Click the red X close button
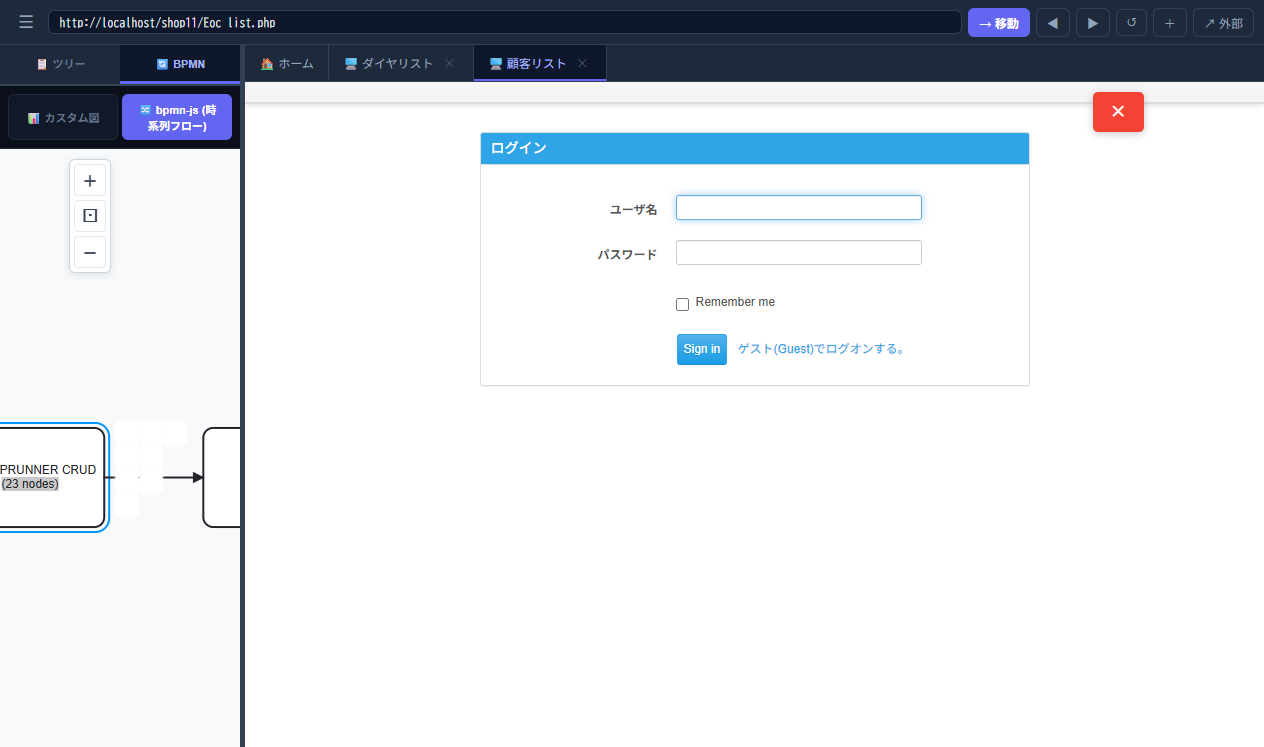 [1117, 112]
